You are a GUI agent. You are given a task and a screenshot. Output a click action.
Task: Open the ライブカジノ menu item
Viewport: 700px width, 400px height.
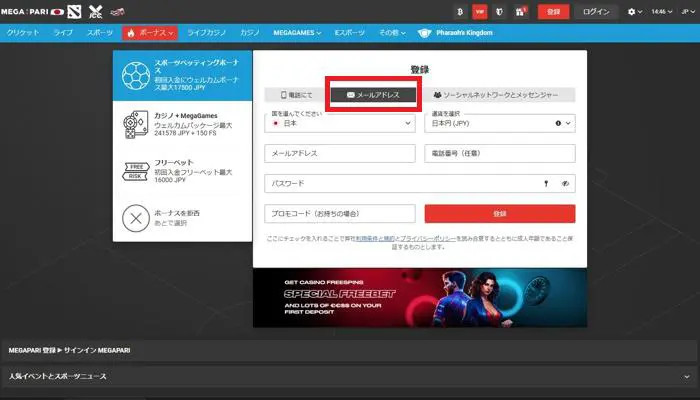(207, 33)
